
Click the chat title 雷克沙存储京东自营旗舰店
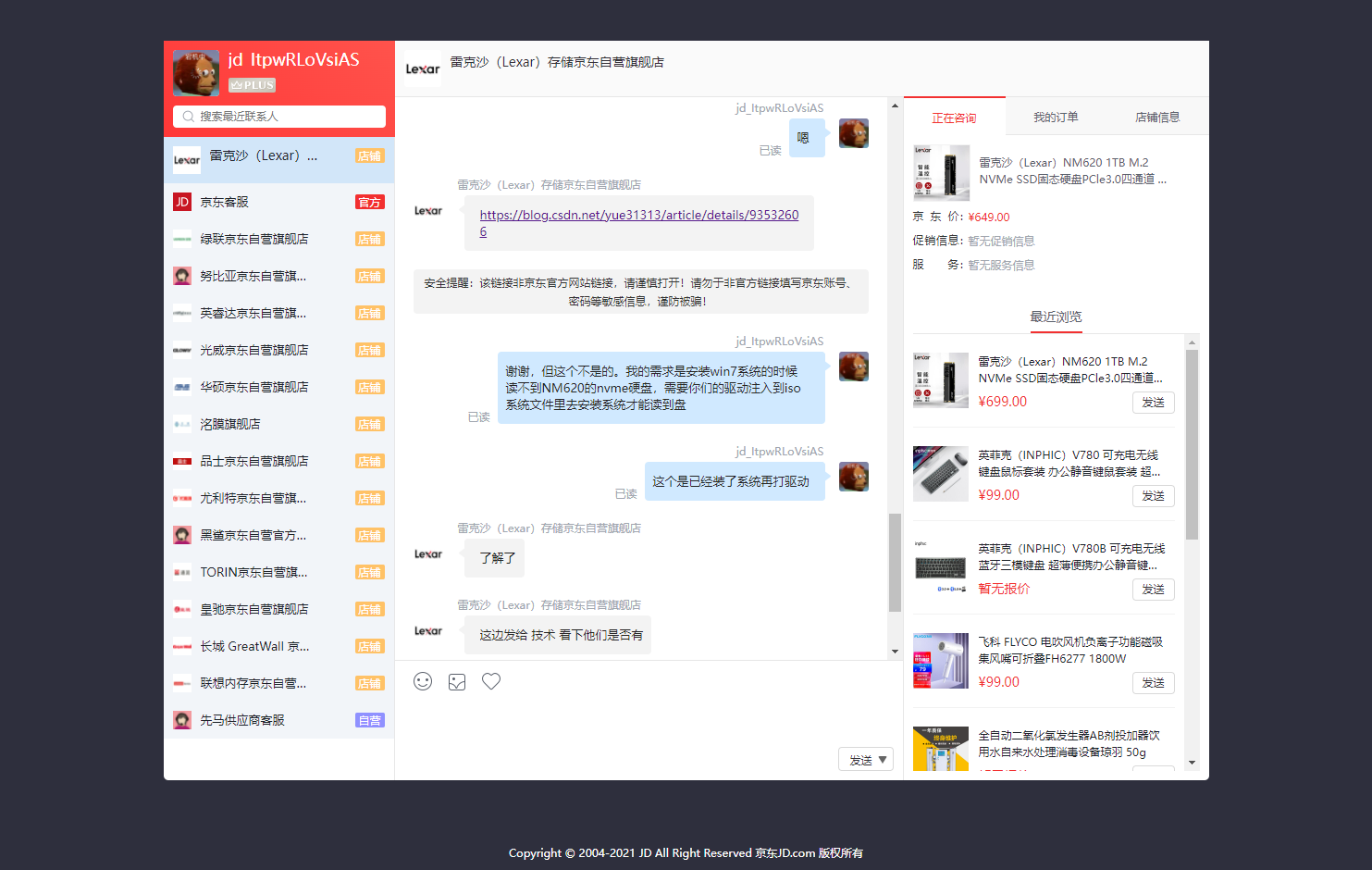557,62
